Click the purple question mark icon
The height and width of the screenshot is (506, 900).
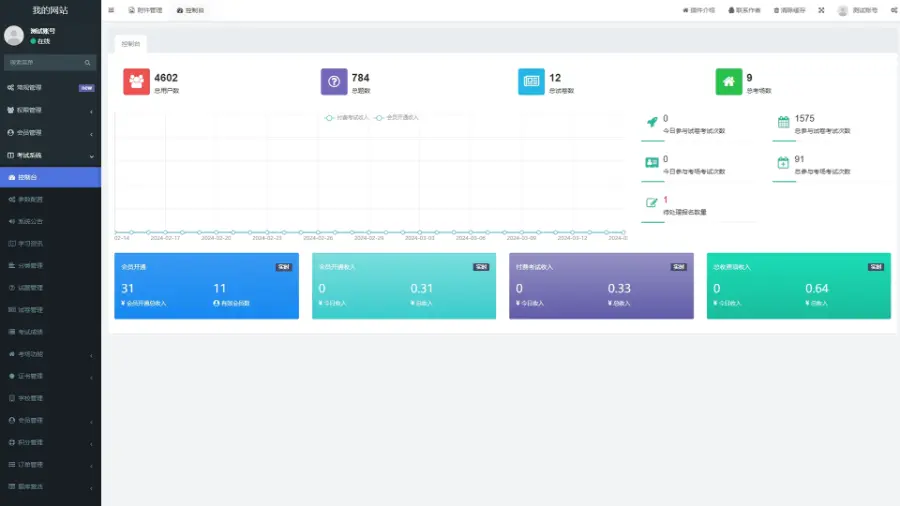tap(334, 82)
